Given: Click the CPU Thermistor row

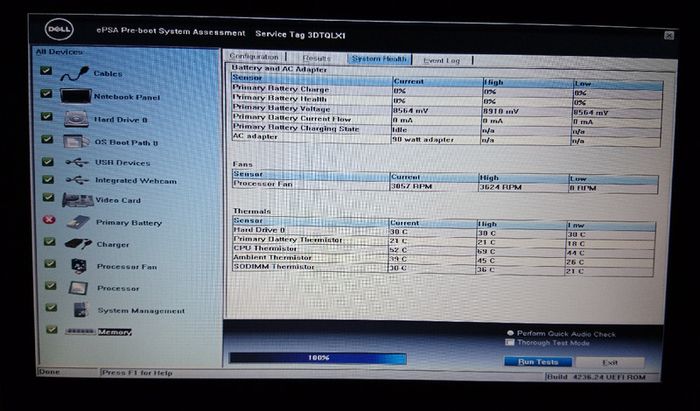Looking at the screenshot, I should [x=444, y=250].
